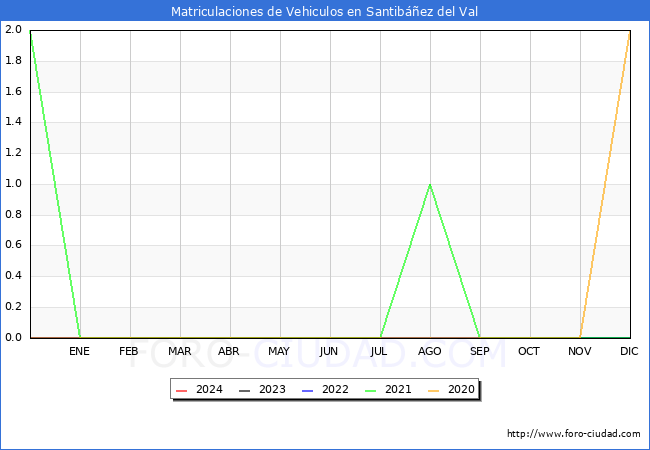Screen dimensions: 650x450
Task: Click the 0.6 y-axis value
Action: point(13,245)
